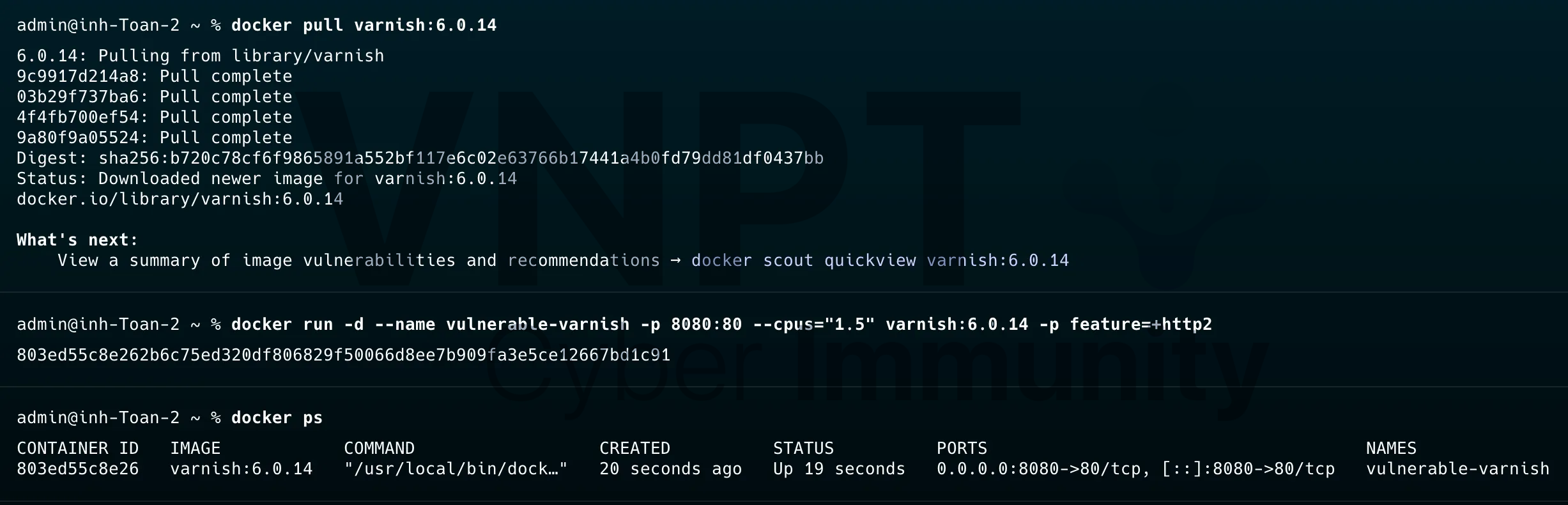Image resolution: width=1568 pixels, height=505 pixels.
Task: Click the "docker ps" command text
Action: (277, 417)
